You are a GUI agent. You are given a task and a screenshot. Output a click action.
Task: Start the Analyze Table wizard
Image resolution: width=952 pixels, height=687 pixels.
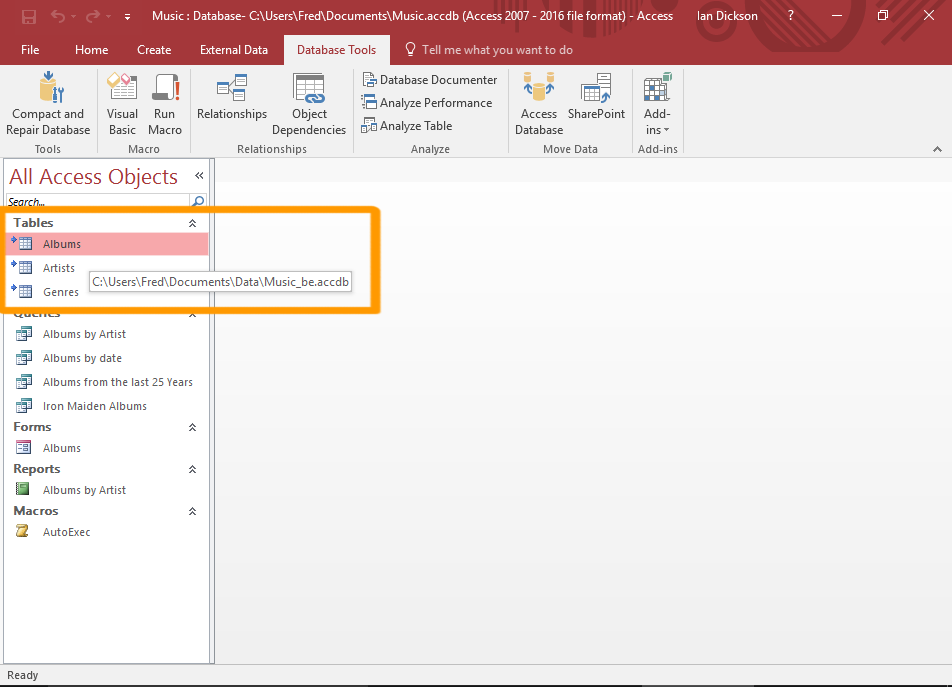[x=407, y=126]
